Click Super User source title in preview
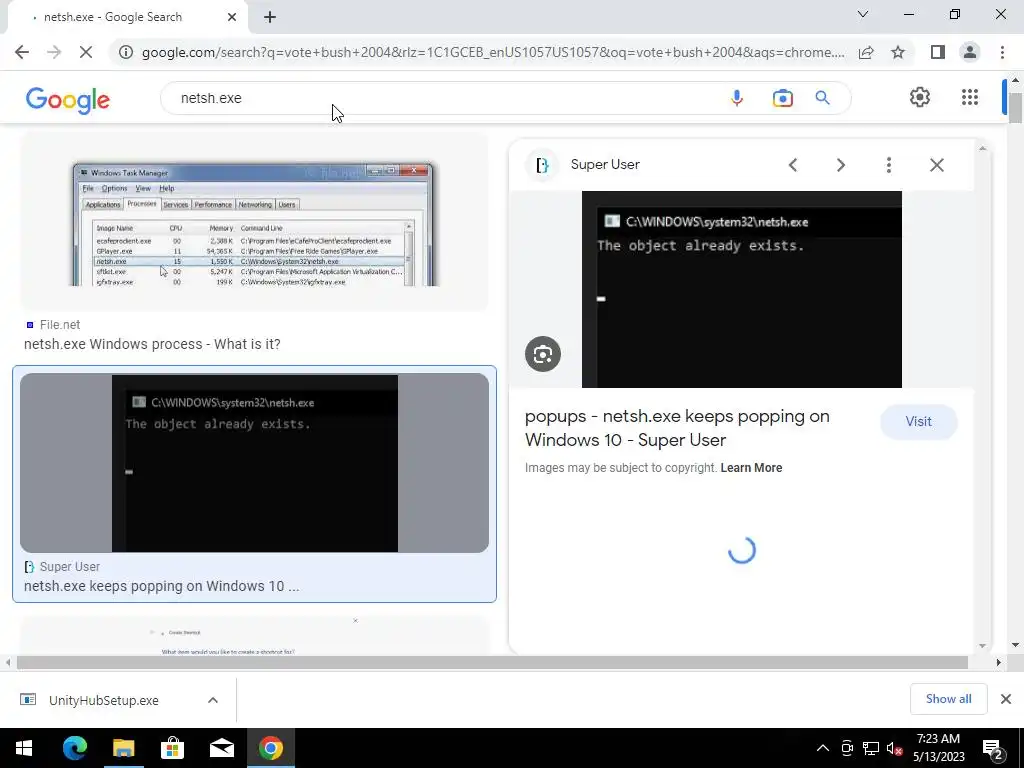The width and height of the screenshot is (1024, 768). click(x=605, y=165)
